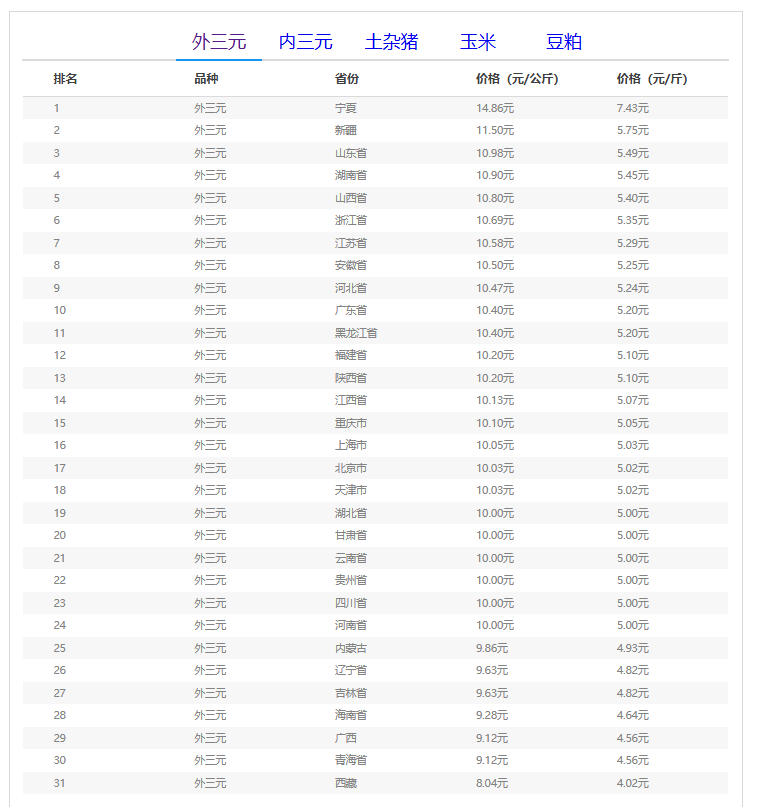Select the 上海市 row entry

coord(351,445)
